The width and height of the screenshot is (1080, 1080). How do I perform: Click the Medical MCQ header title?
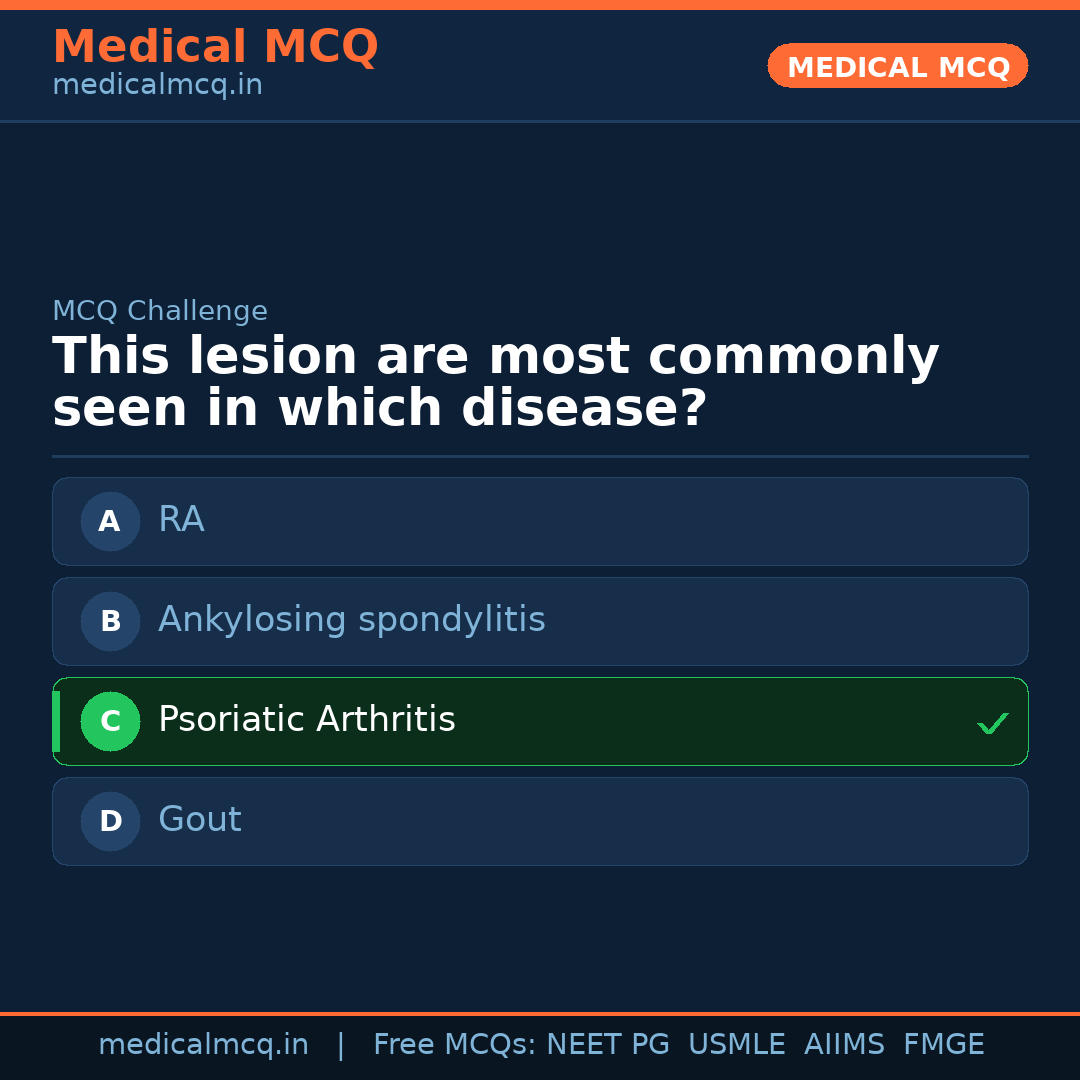215,46
